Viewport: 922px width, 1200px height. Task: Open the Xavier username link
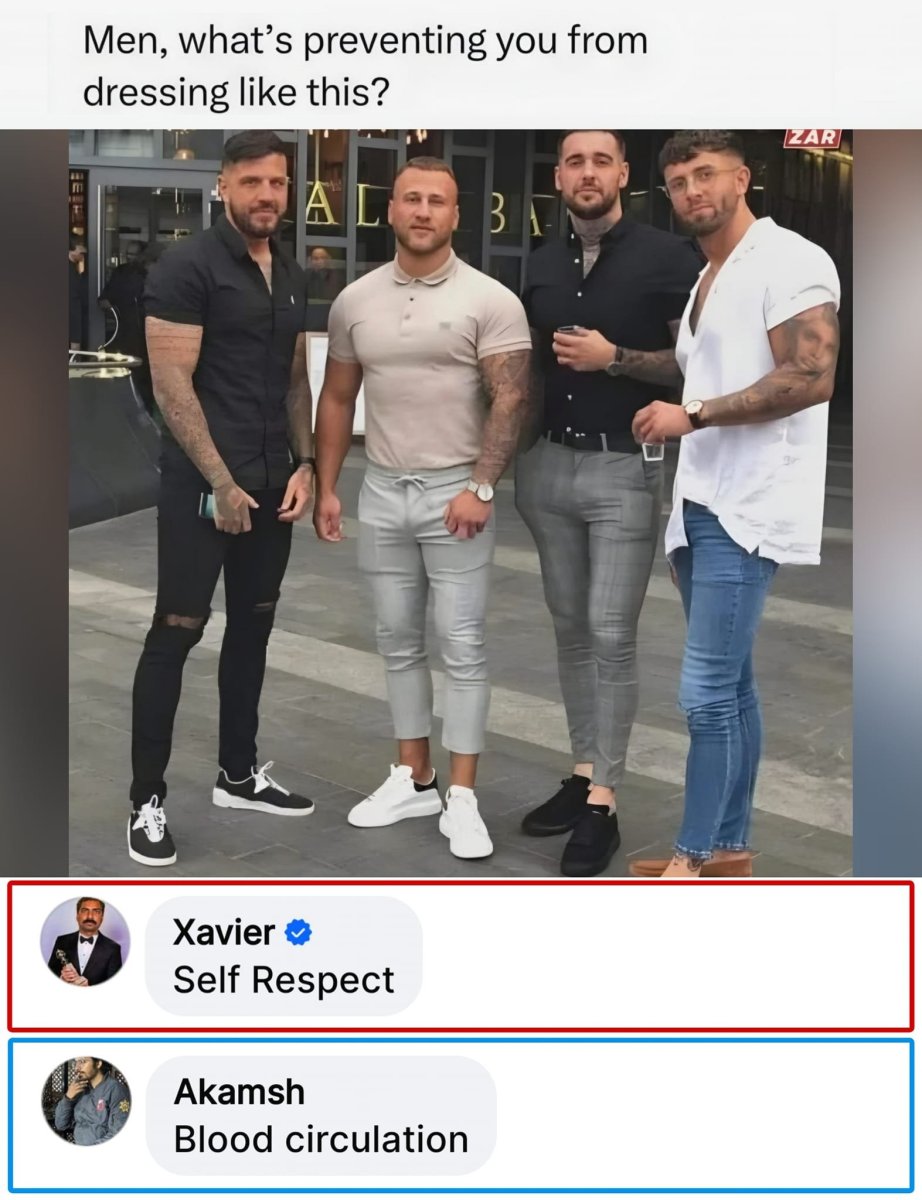pyautogui.click(x=224, y=933)
